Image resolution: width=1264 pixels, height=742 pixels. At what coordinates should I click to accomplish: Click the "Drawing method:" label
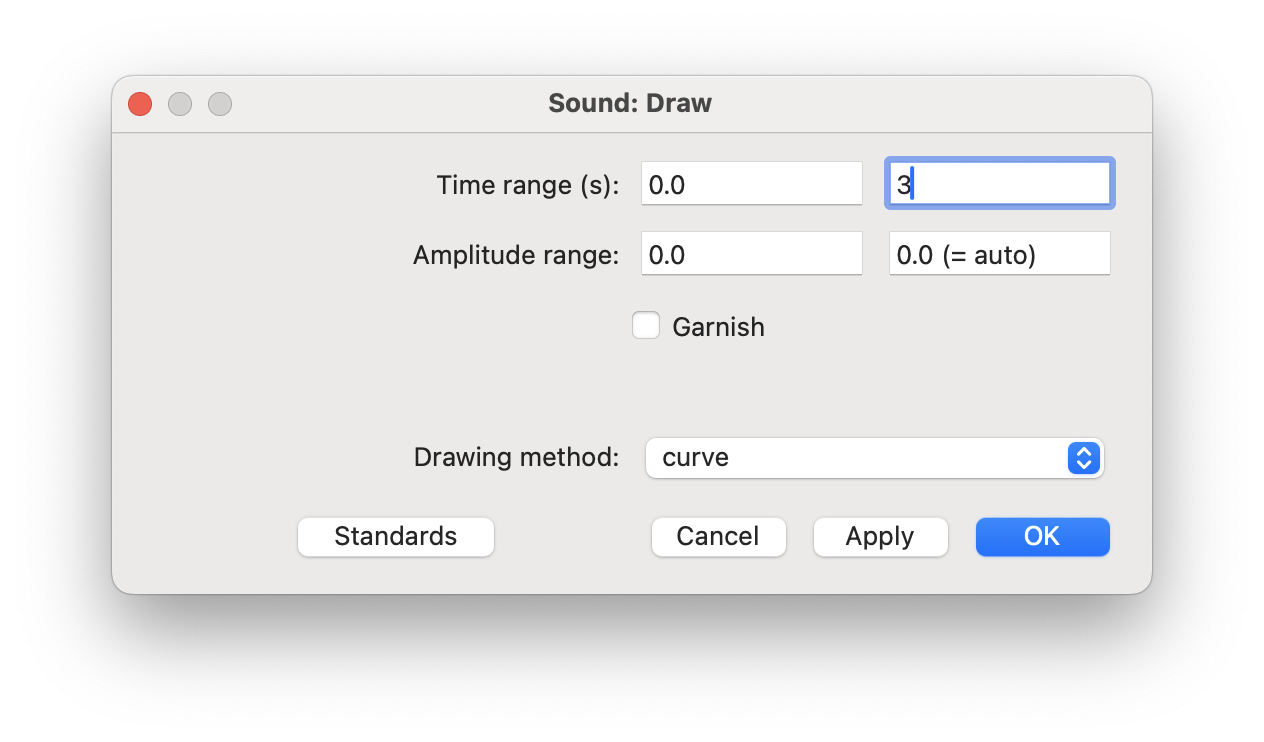516,458
